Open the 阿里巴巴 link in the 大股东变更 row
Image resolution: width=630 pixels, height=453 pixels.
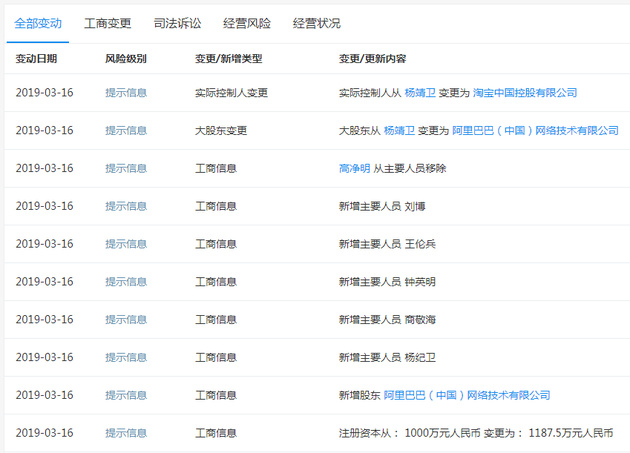click(x=535, y=130)
